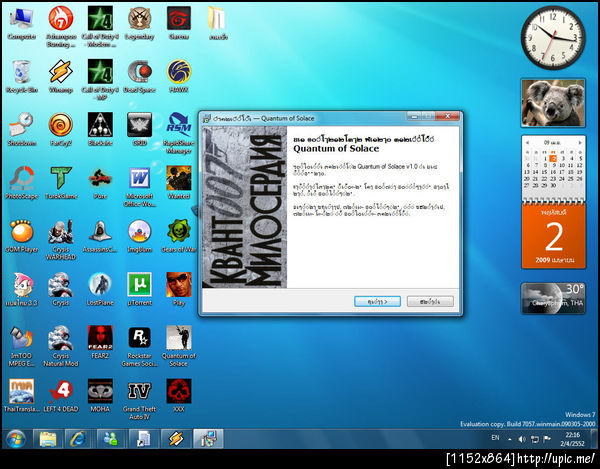The height and width of the screenshot is (469, 600).
Task: Open Rockstar Games Social Club icon
Action: 140,346
